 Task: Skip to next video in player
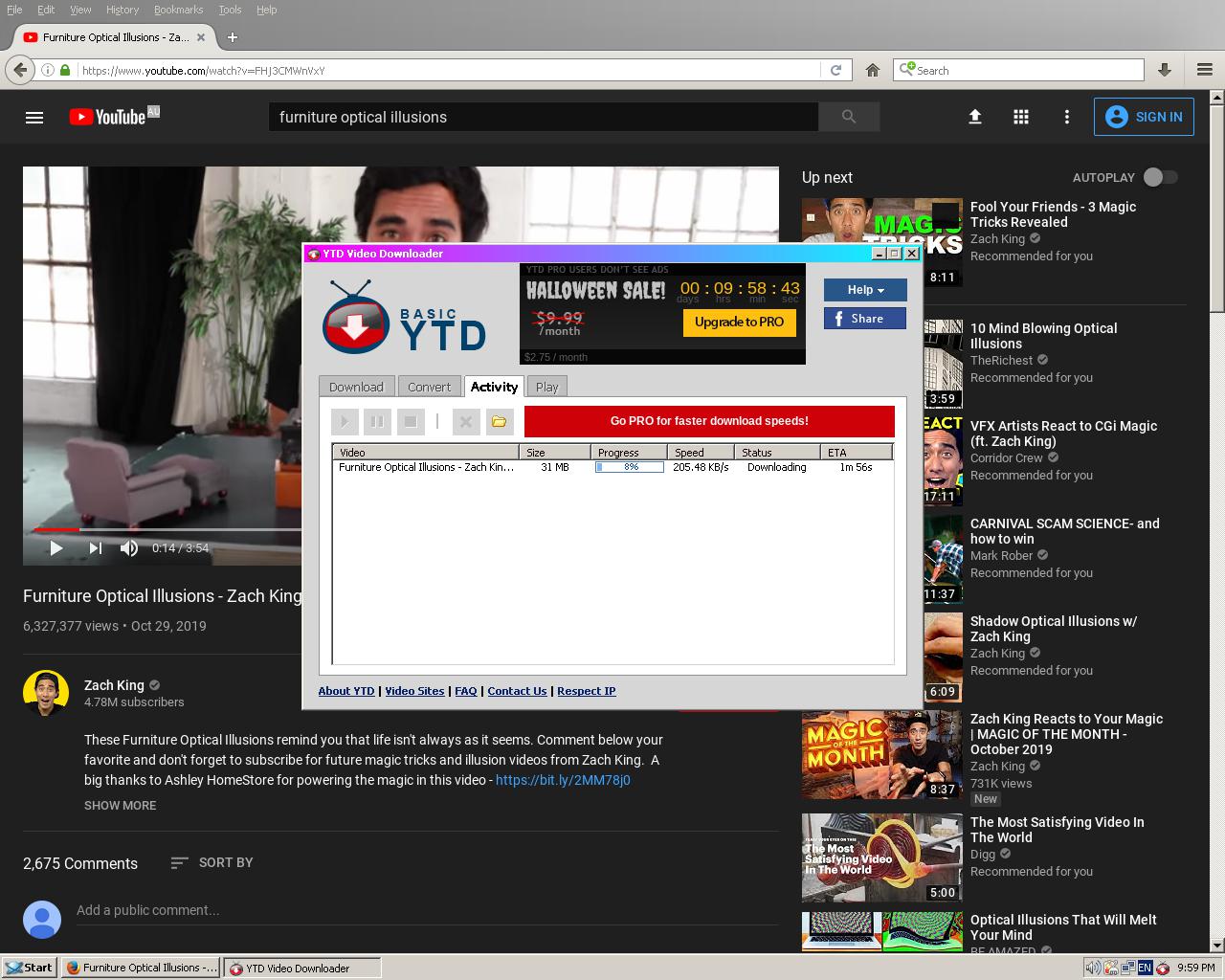click(95, 548)
